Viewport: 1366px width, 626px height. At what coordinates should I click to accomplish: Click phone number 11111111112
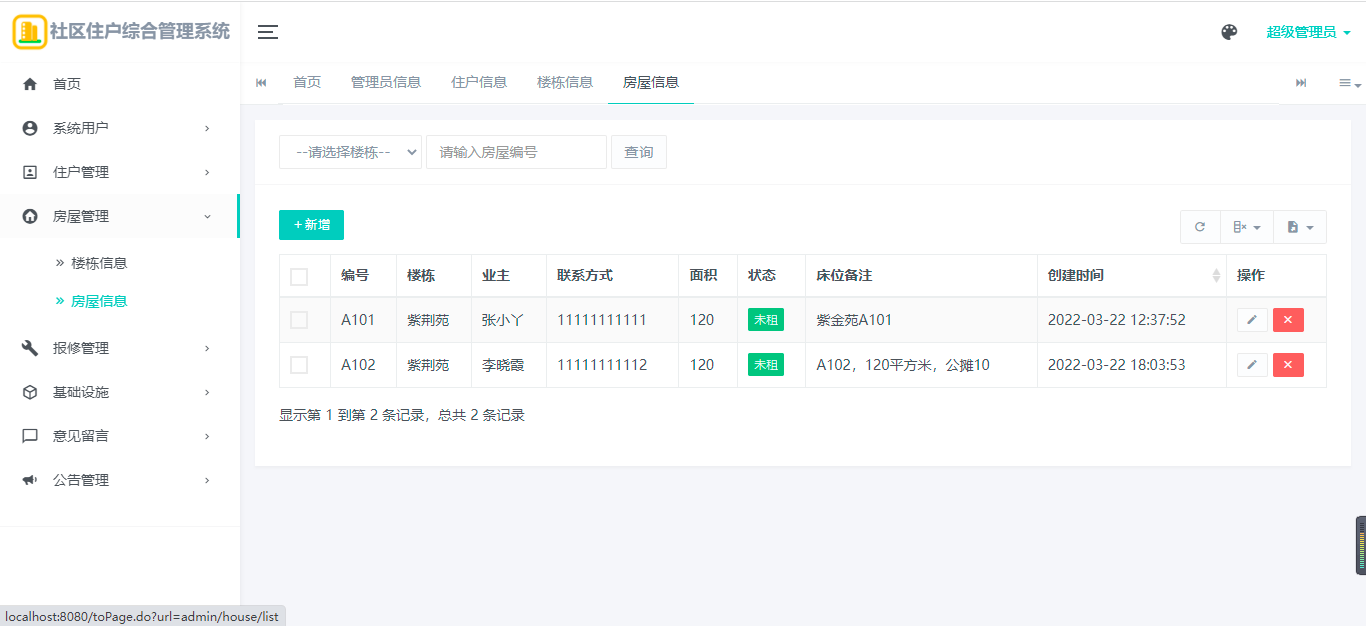coord(602,365)
